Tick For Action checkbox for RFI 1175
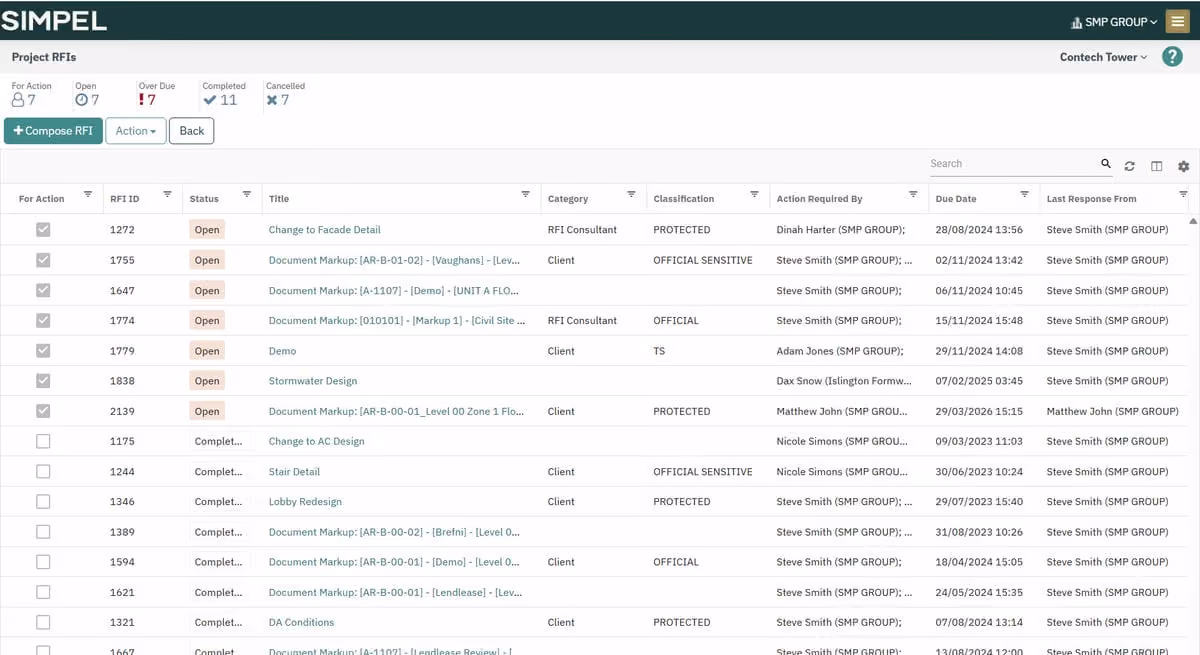 (x=43, y=441)
